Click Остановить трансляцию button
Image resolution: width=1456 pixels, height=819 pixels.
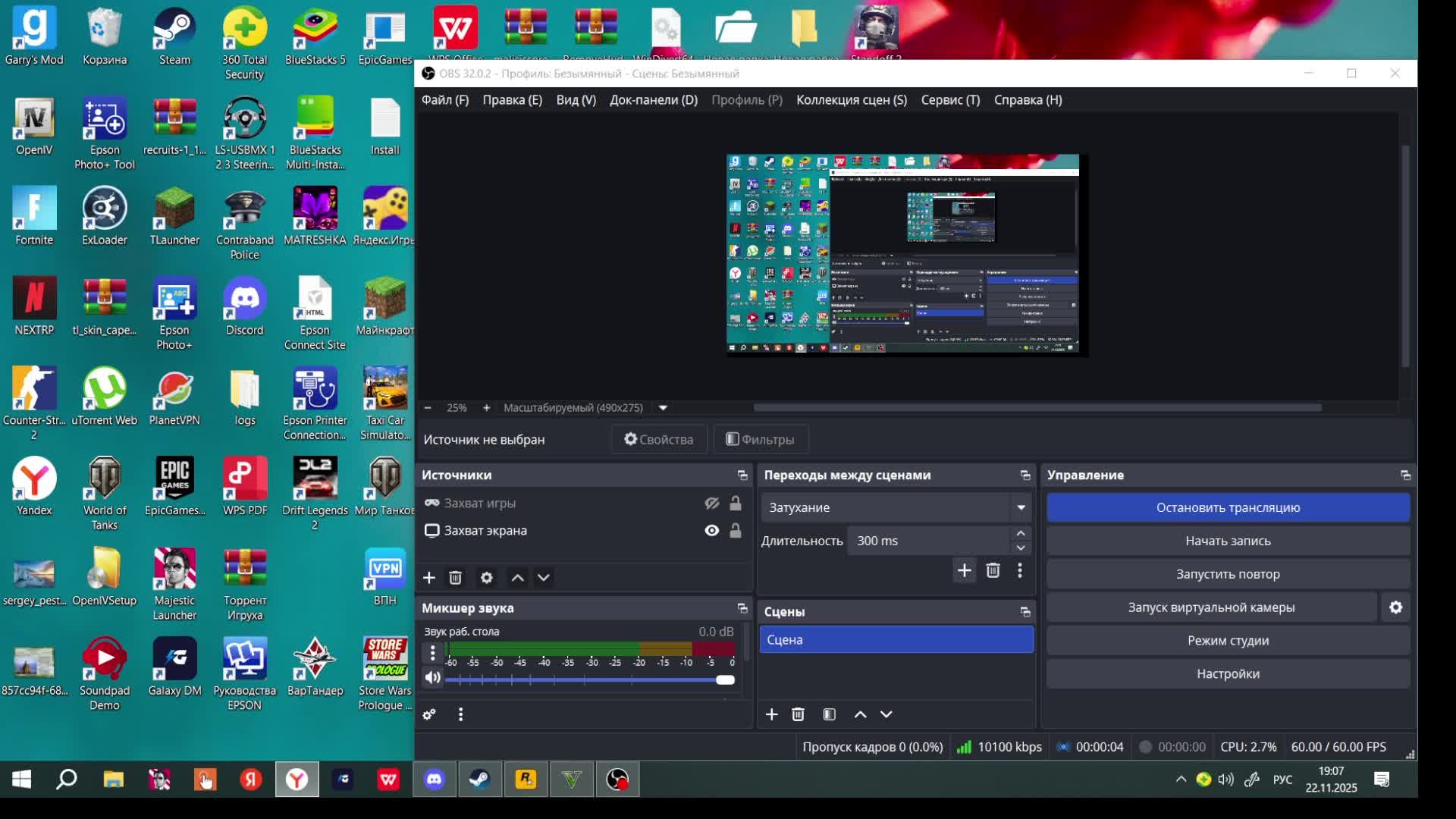pos(1228,508)
